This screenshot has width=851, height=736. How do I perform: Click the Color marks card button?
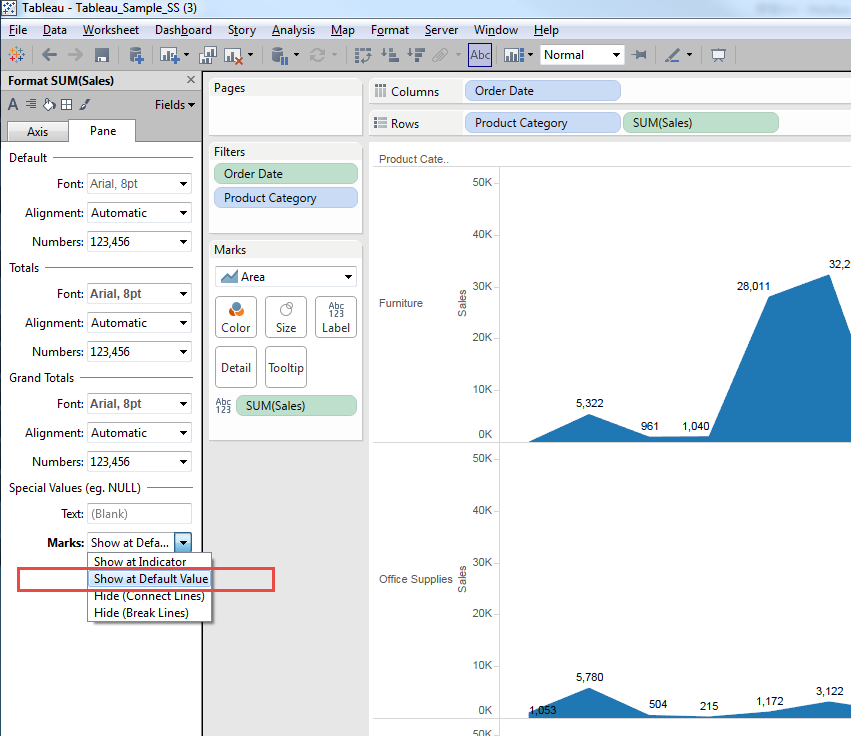[236, 317]
